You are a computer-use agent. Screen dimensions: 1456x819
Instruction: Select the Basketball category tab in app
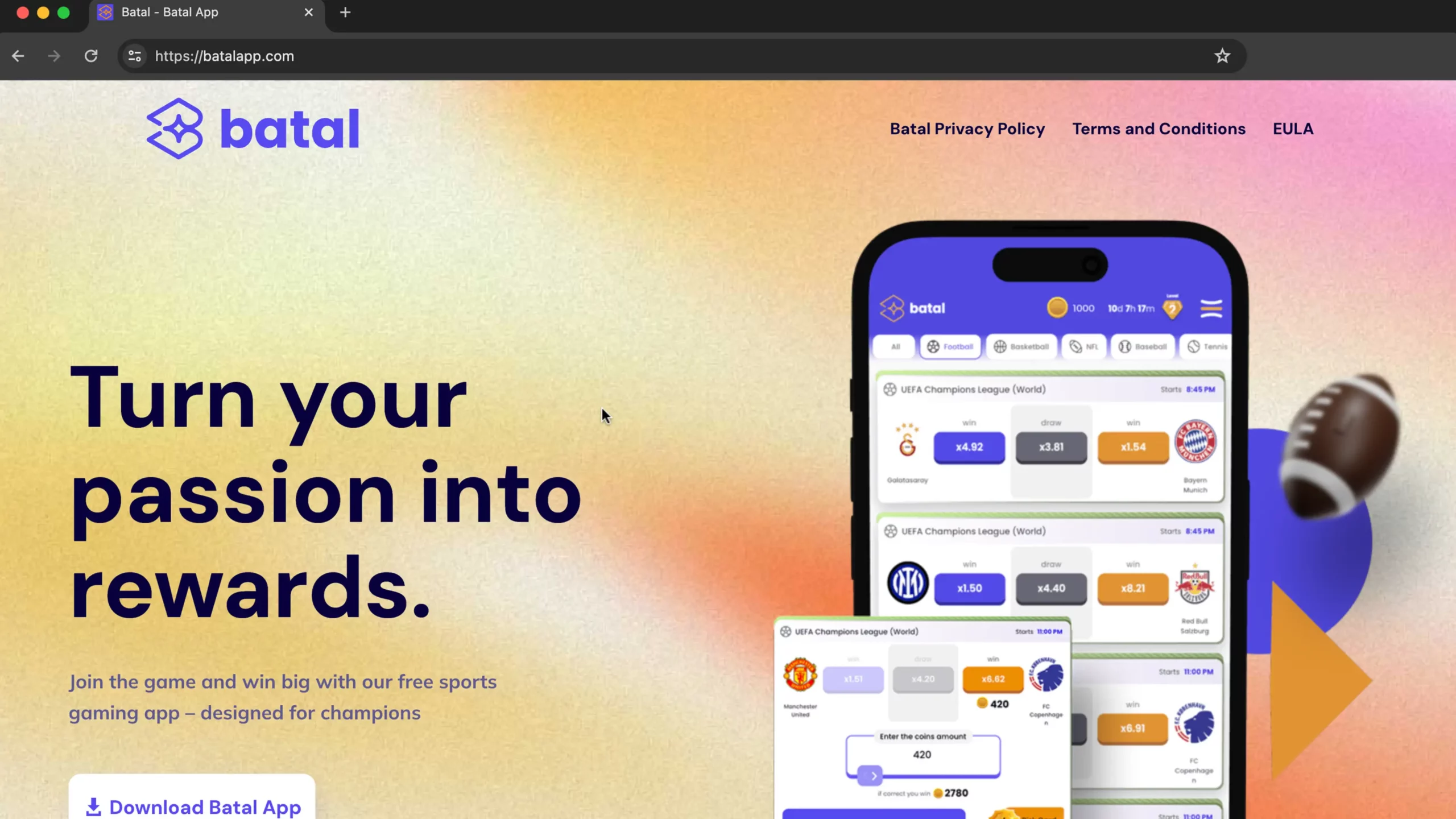(x=1021, y=346)
